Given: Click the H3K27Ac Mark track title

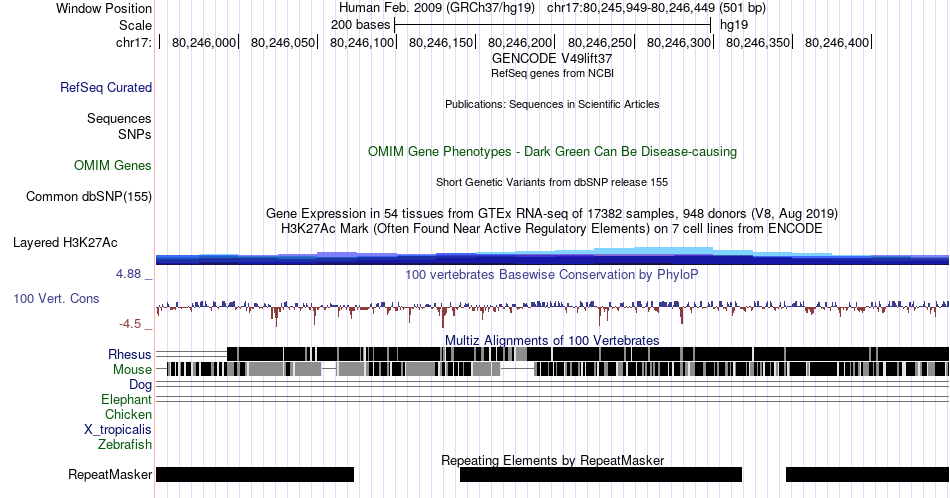Looking at the screenshot, I should coord(552,228).
